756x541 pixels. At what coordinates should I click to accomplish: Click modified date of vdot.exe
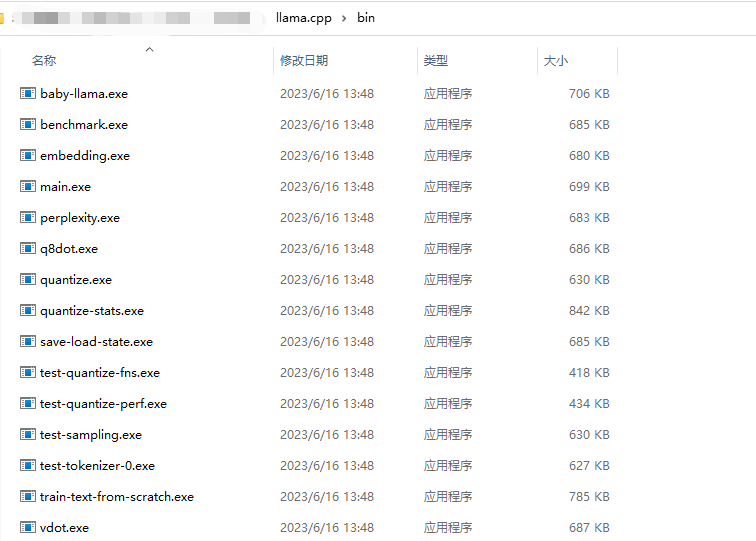click(327, 527)
